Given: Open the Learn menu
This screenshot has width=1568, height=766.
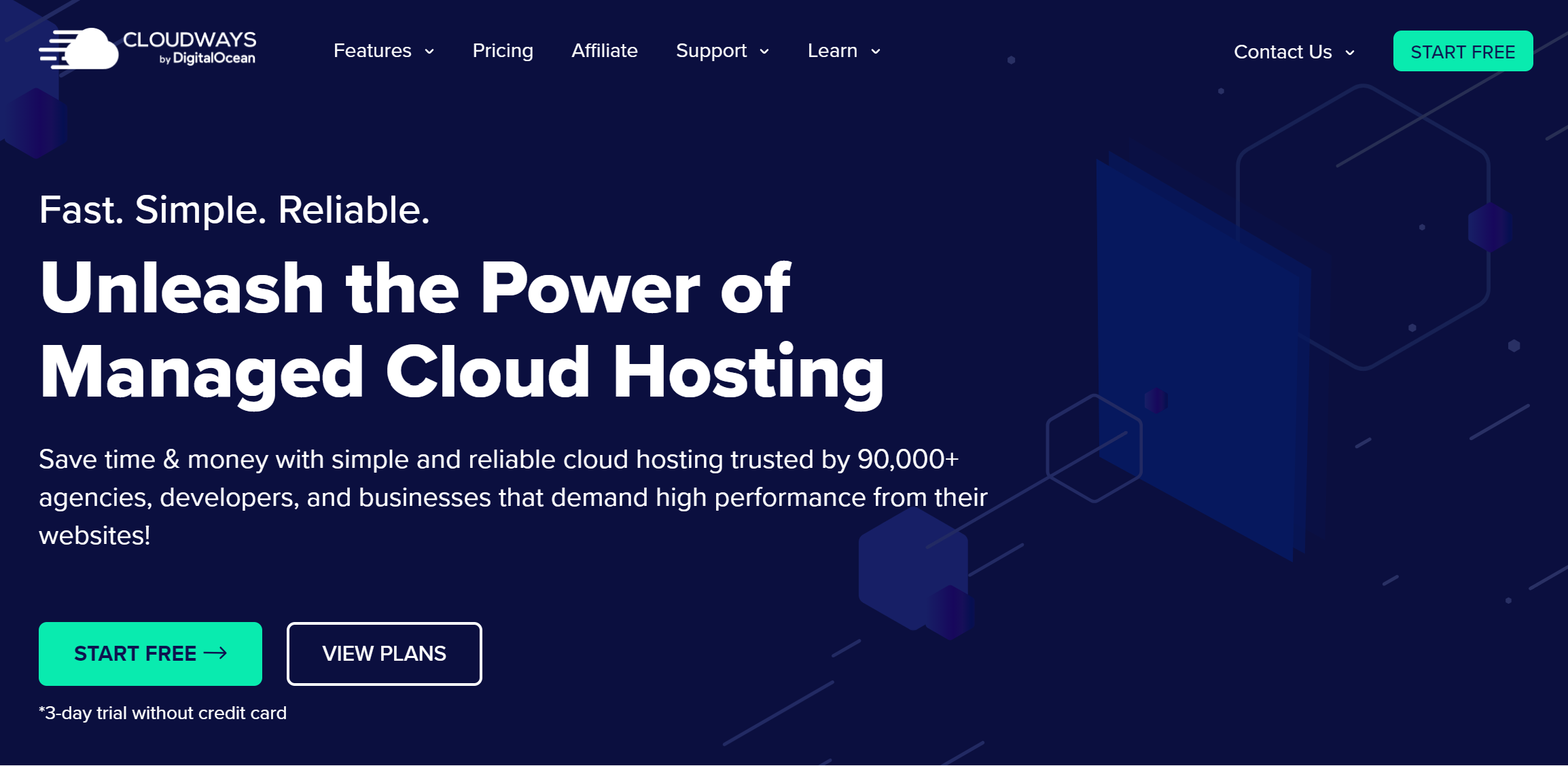Looking at the screenshot, I should [832, 51].
